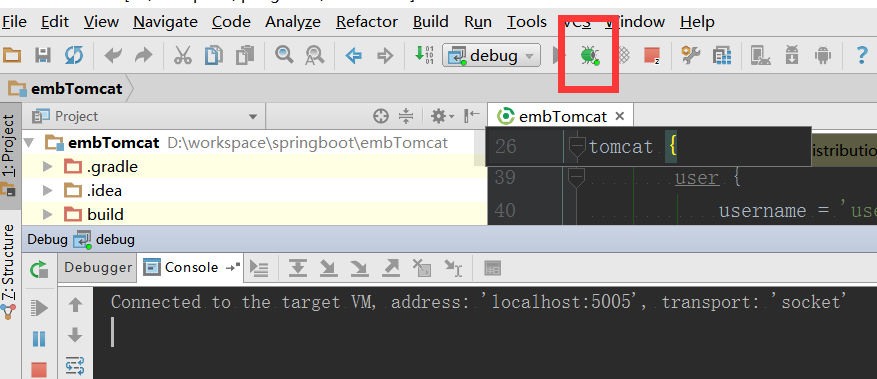Open the debug run configuration dropdown
Viewport: 877px width, 379px height.
click(x=492, y=55)
